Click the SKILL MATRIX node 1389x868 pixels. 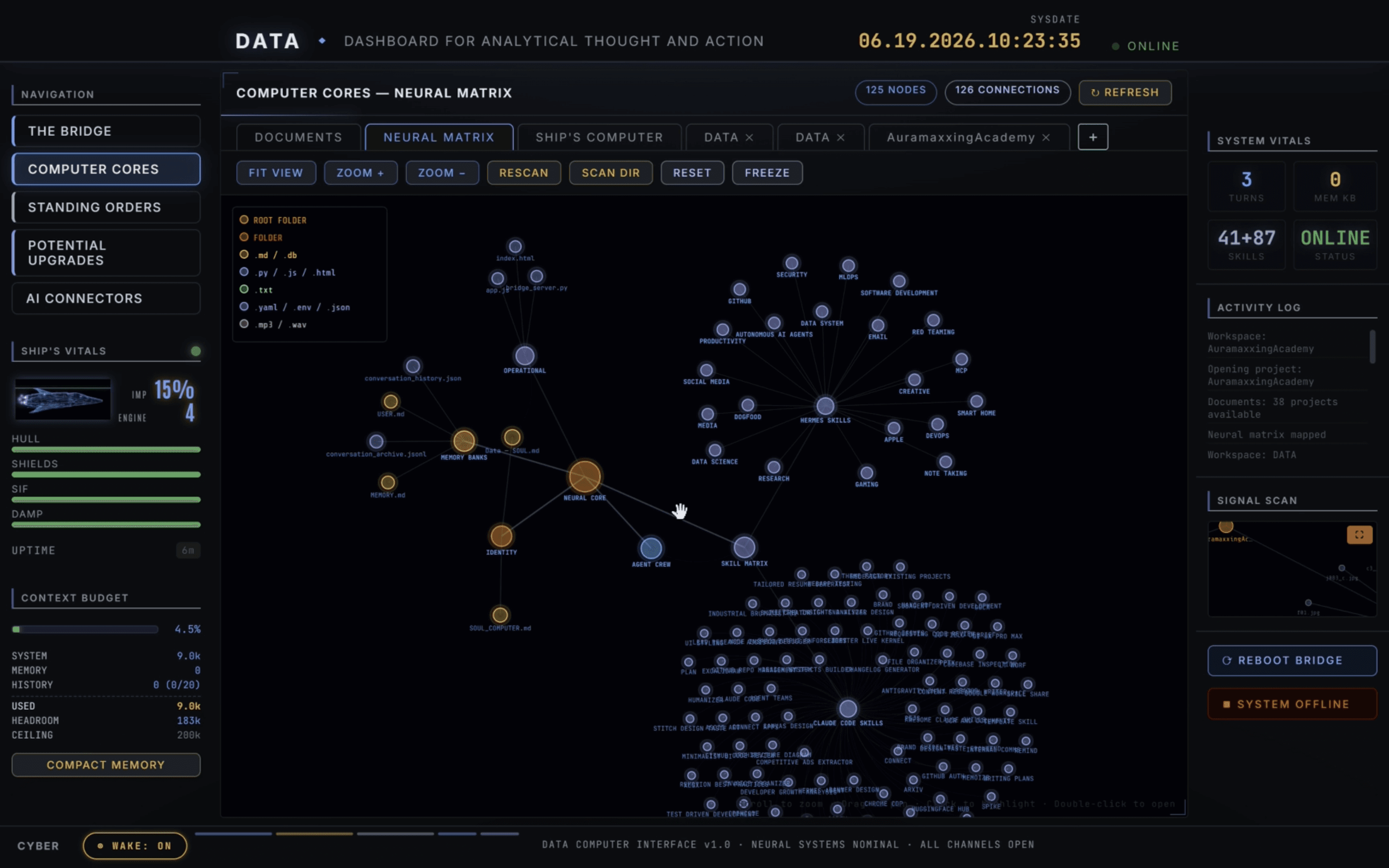tap(745, 547)
